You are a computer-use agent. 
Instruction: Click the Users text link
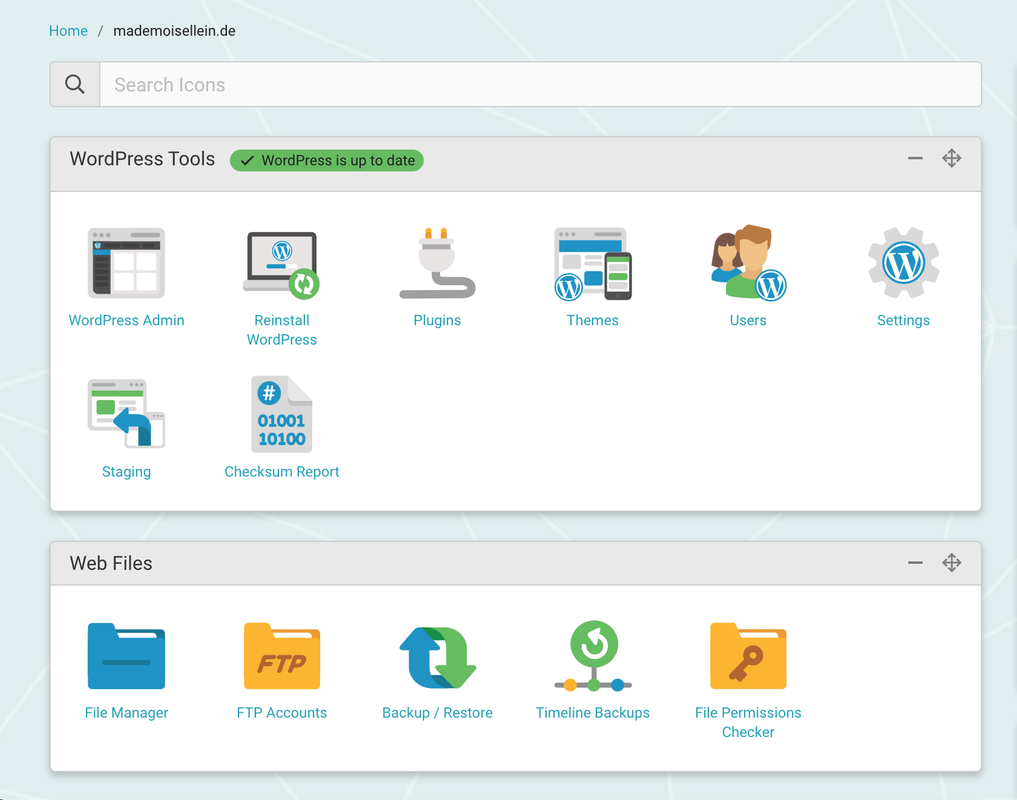(748, 320)
